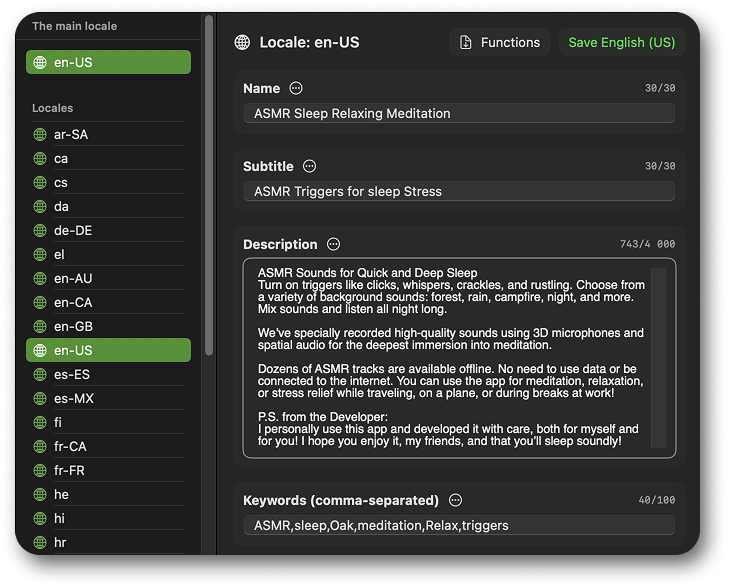Screen dimensions: 729x587
Task: Click the Name character counter 30/30
Action: coord(660,88)
